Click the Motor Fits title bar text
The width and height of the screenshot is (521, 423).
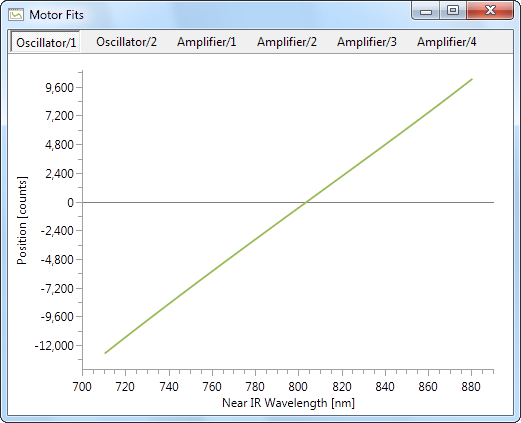(x=56, y=15)
